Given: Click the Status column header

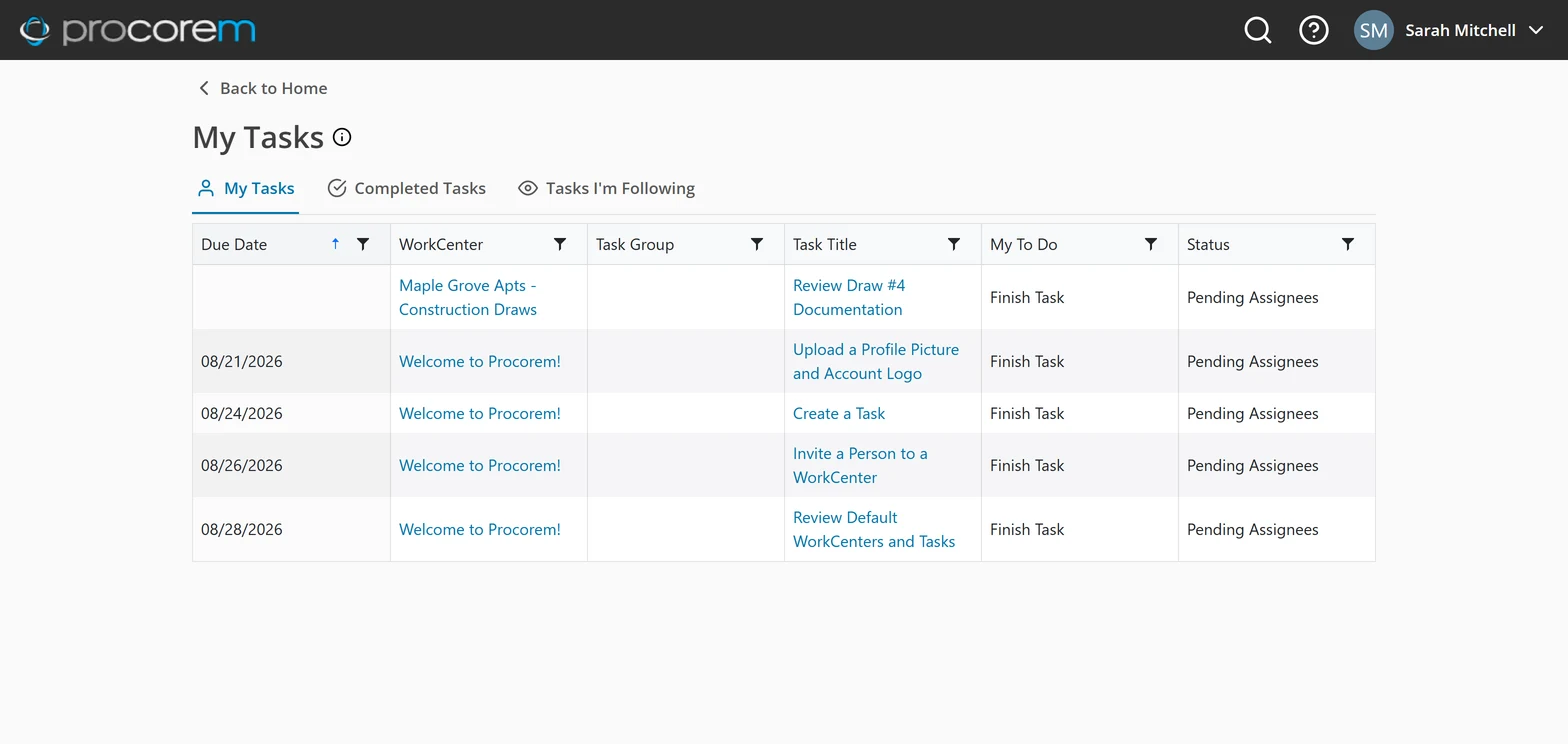Looking at the screenshot, I should (1208, 244).
